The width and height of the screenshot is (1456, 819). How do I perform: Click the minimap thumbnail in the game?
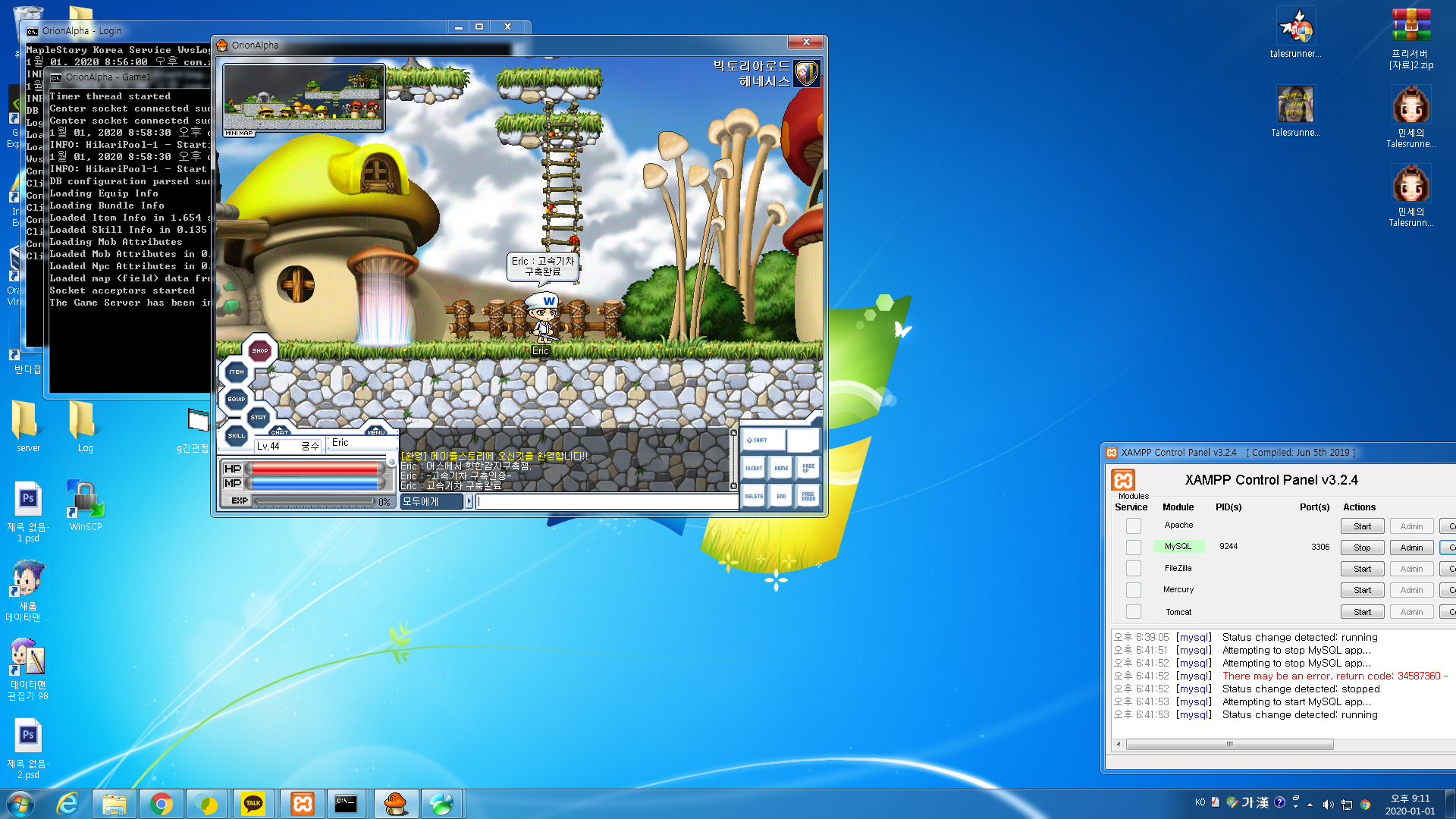303,97
